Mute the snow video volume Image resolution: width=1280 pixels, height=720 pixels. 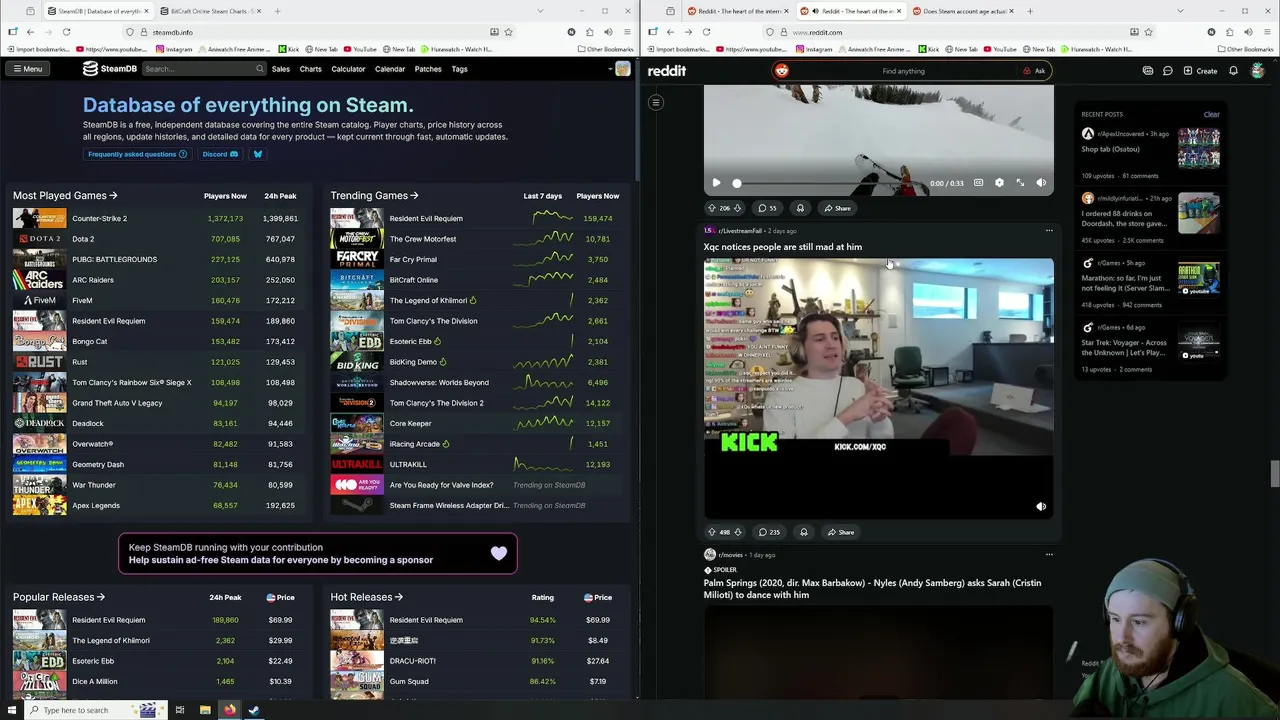pyautogui.click(x=1041, y=183)
